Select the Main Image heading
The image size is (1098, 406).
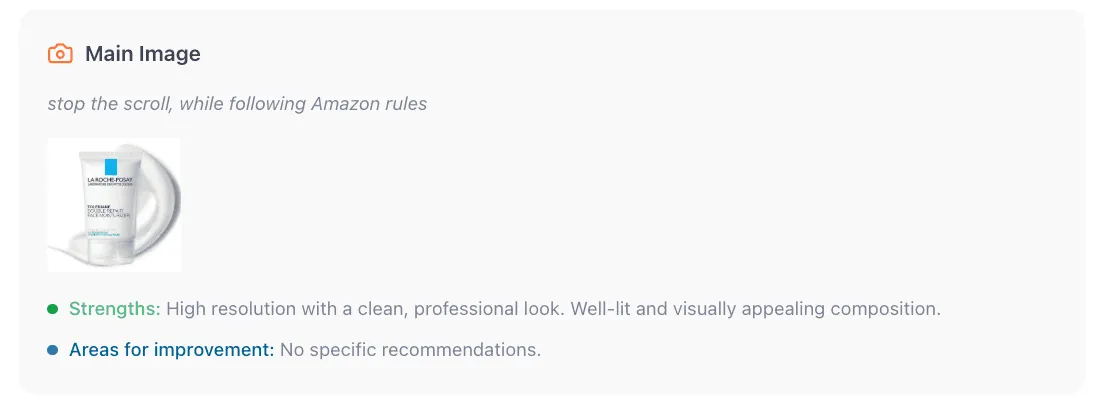142,54
